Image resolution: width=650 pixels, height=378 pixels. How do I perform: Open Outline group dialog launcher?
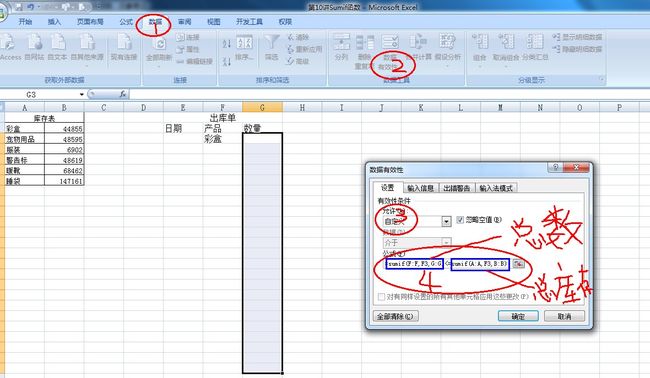[x=601, y=80]
